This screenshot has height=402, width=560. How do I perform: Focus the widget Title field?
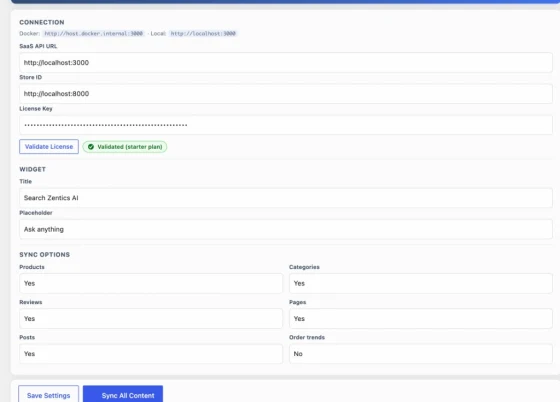click(286, 198)
